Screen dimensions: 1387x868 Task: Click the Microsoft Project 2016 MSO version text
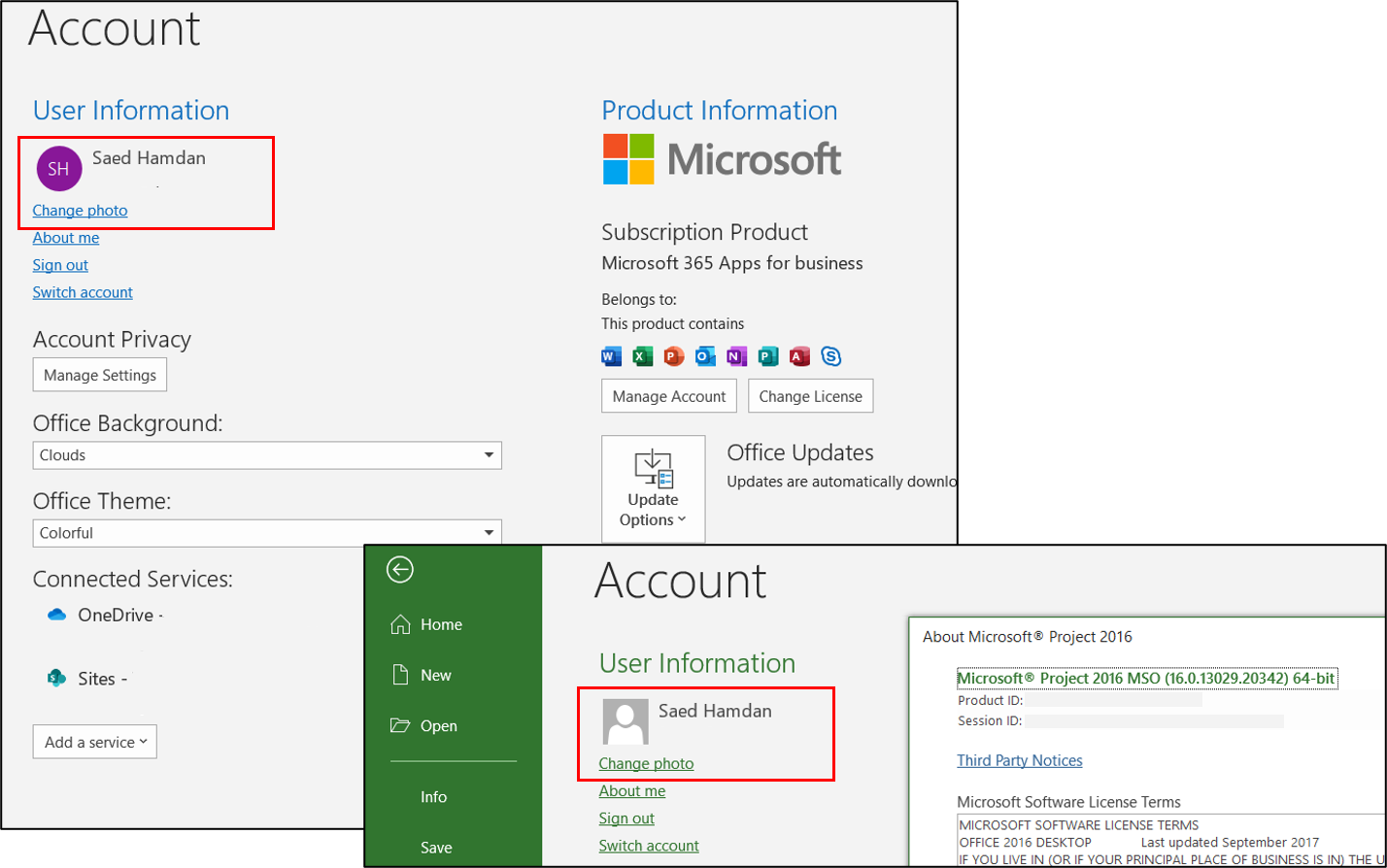tap(1147, 678)
